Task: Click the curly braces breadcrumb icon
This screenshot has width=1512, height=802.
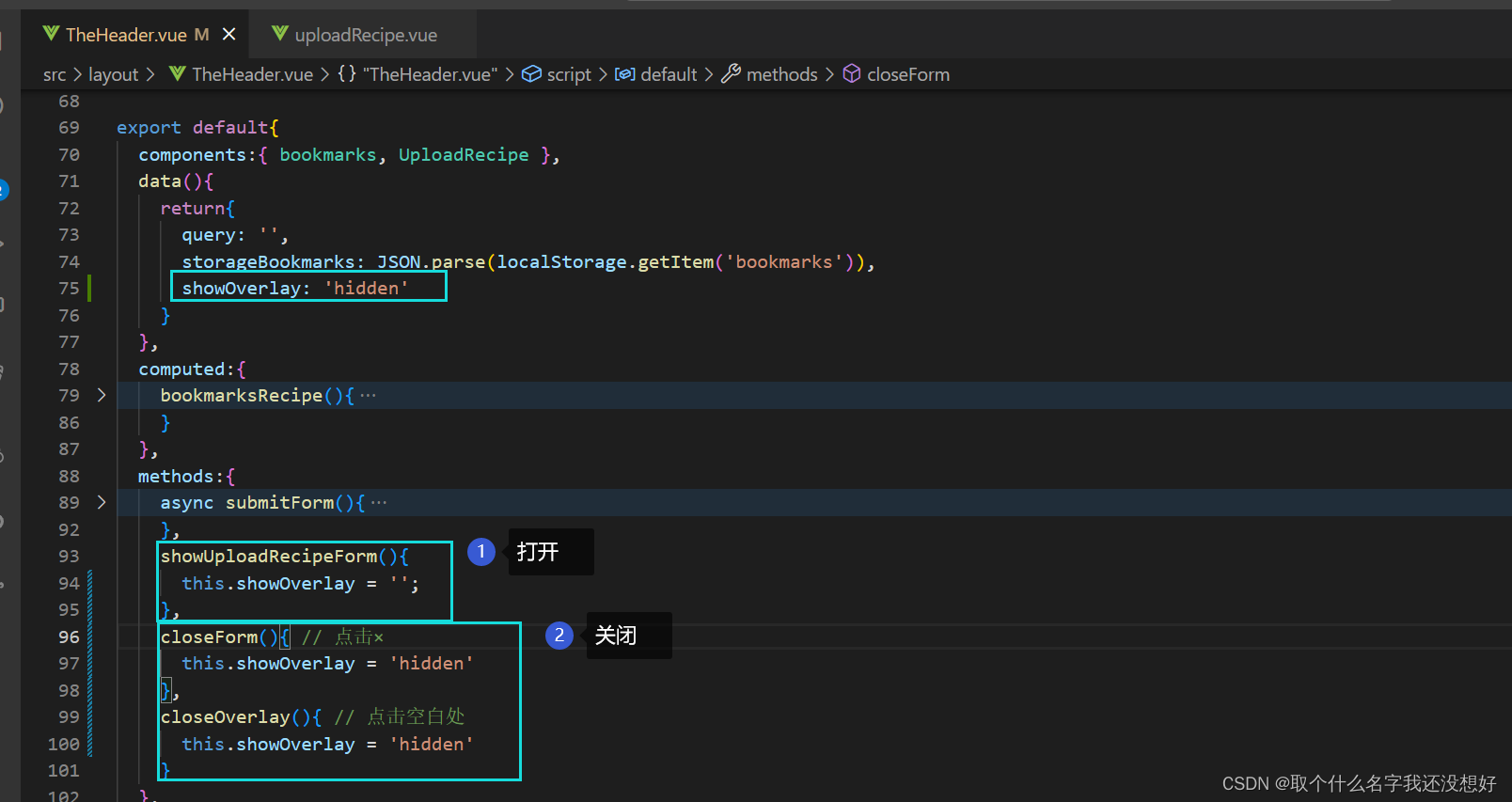Action: 347,73
